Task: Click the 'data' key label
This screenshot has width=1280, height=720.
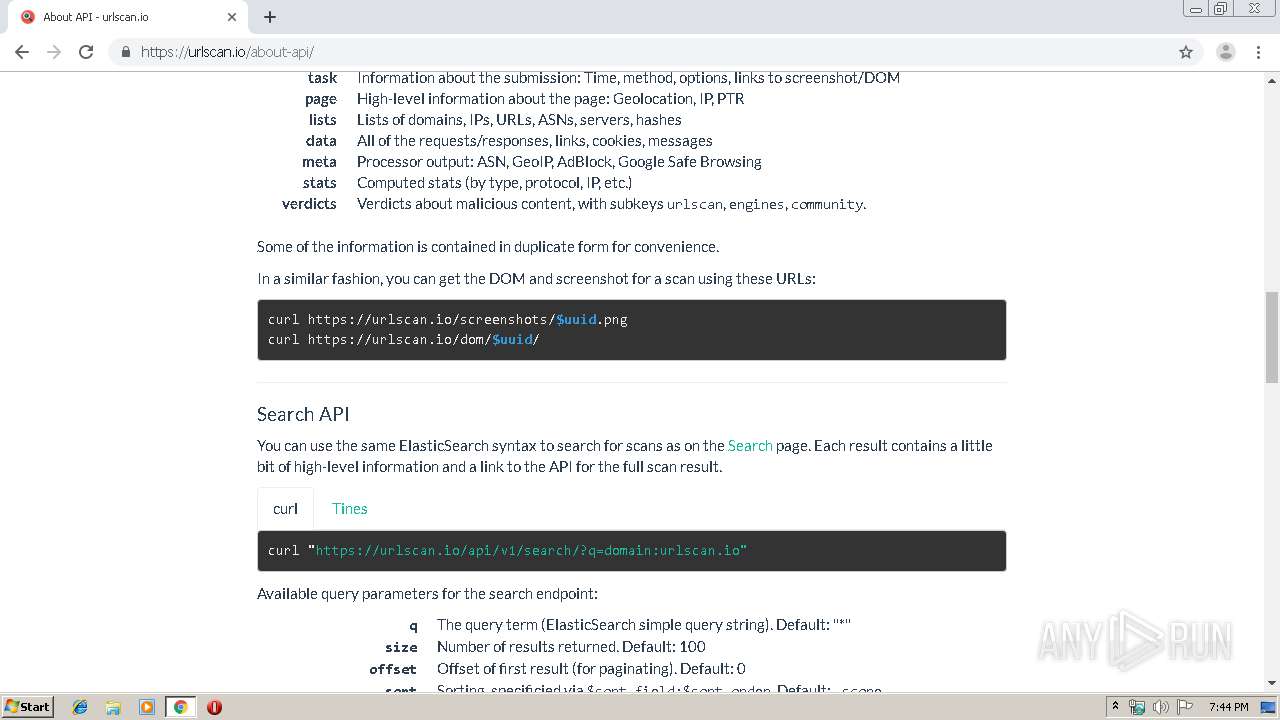Action: tap(321, 141)
